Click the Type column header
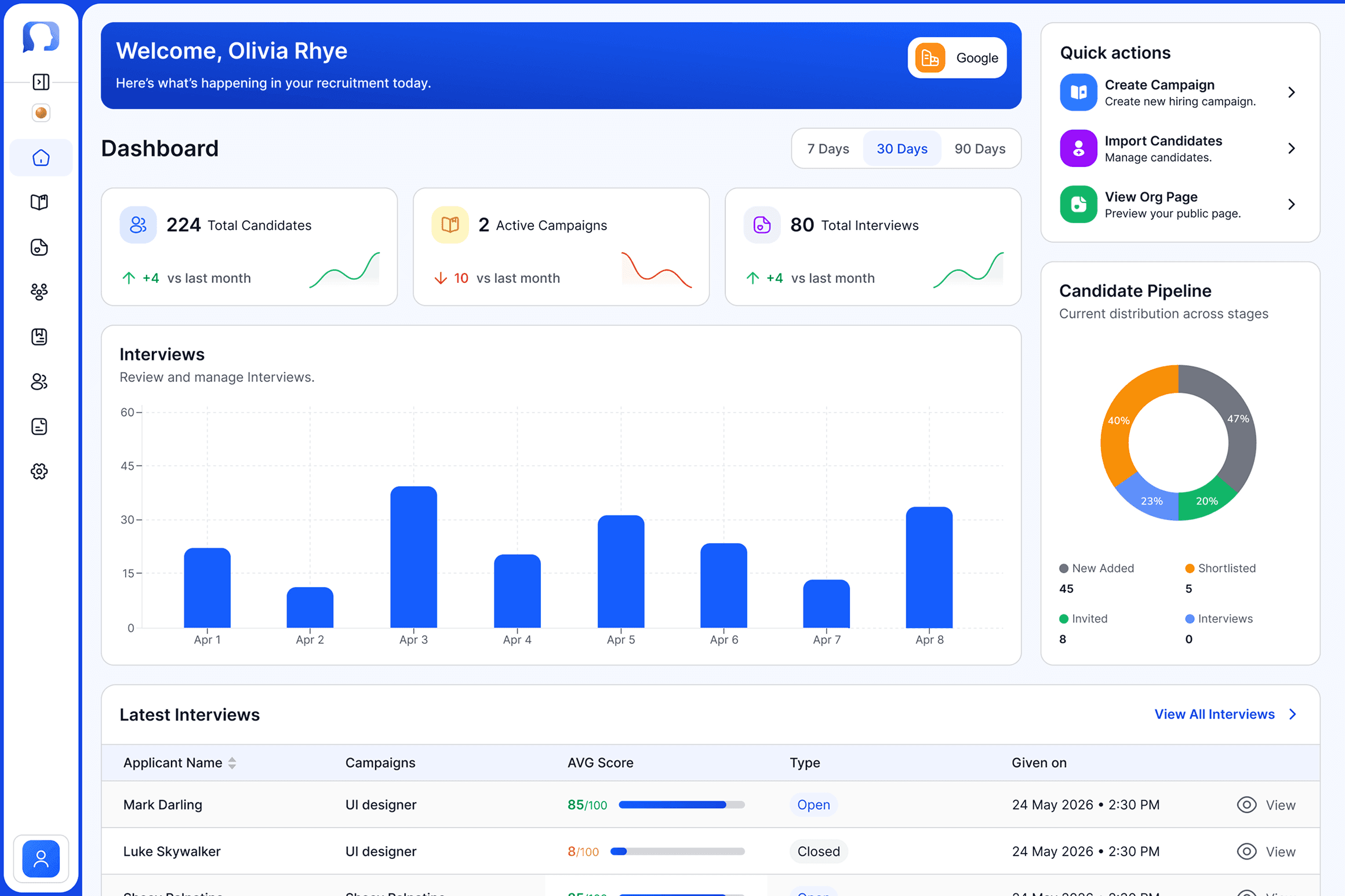 pyautogui.click(x=805, y=763)
